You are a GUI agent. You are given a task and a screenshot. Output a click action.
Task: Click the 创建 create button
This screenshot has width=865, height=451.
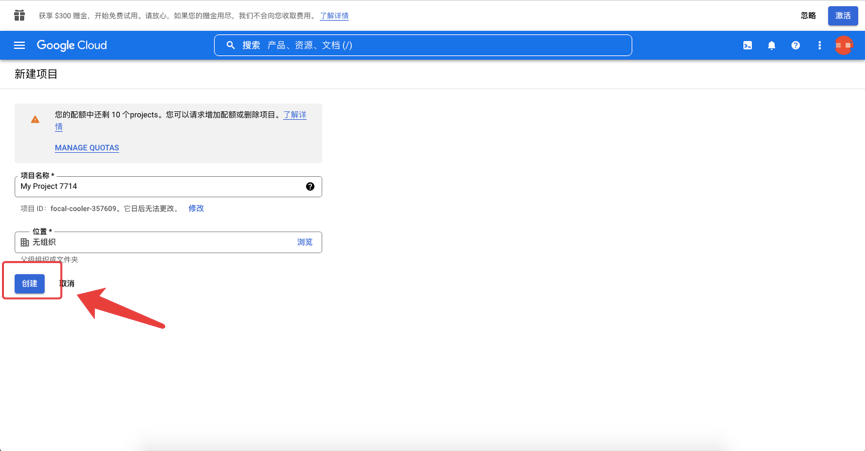click(30, 284)
